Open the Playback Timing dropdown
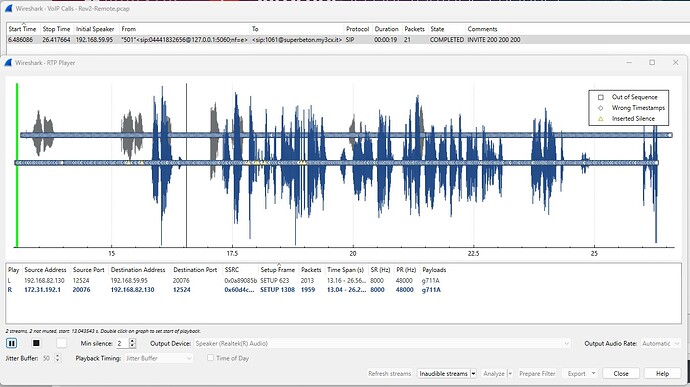The height and width of the screenshot is (387, 690). tap(158, 358)
